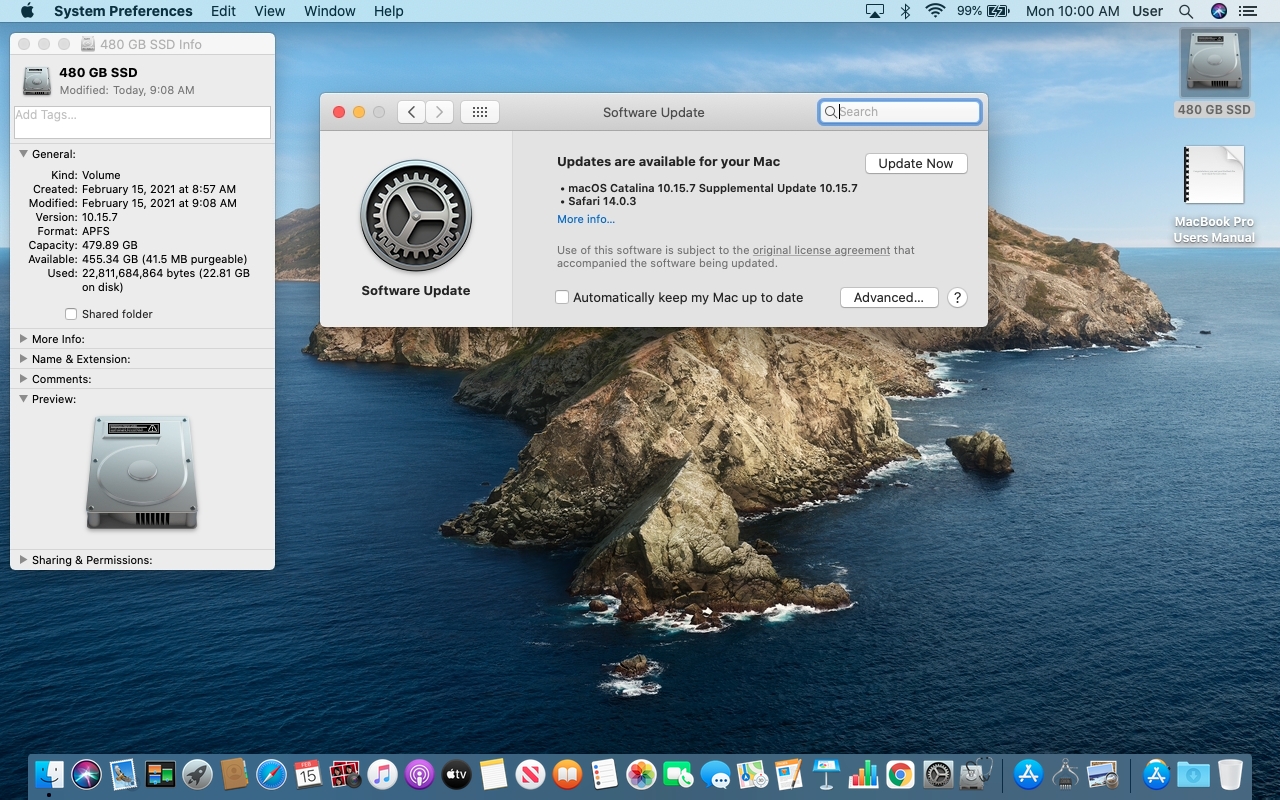Launch Numbers app from Dock
This screenshot has height=800, width=1280.
863,774
